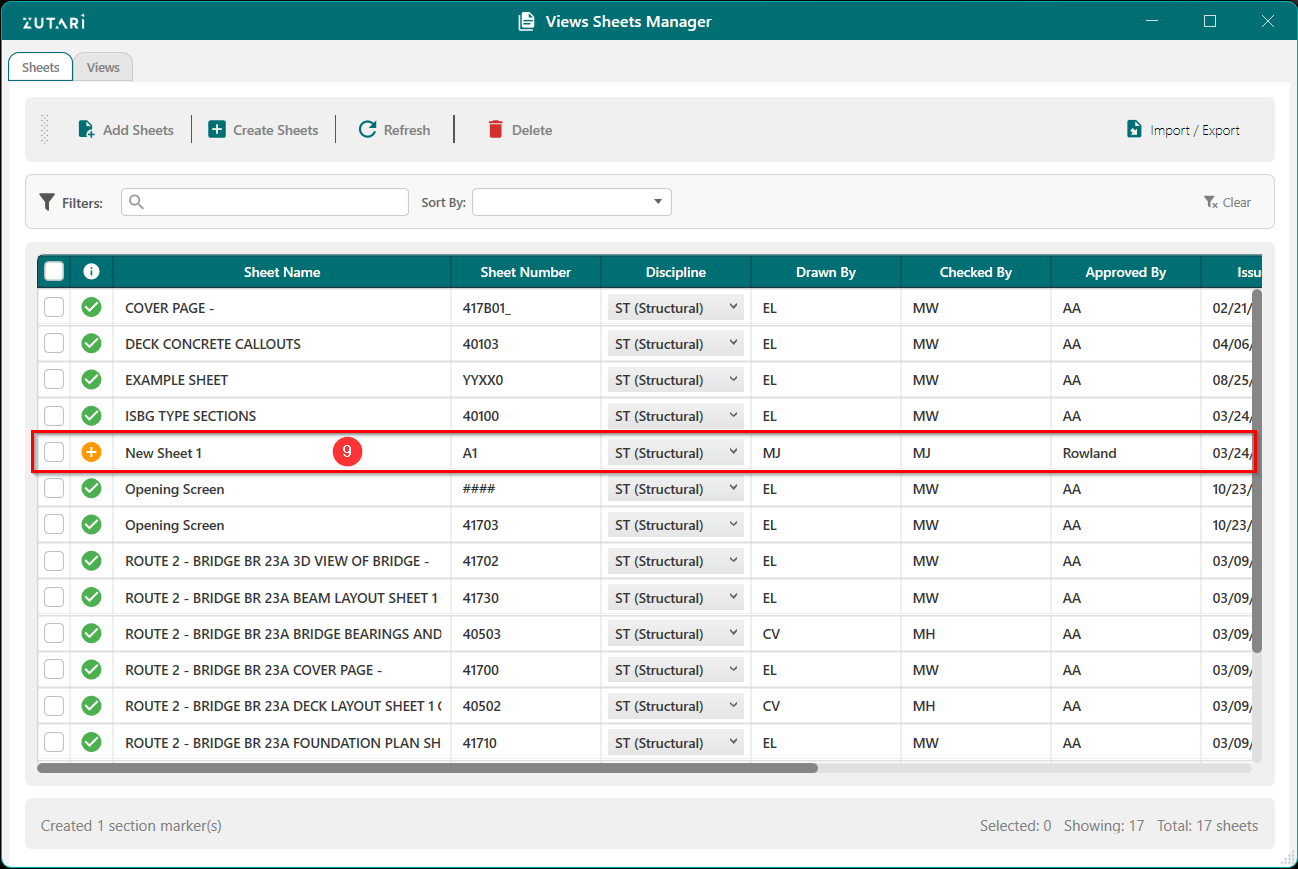Expand Discipline dropdown for DECK CONCRETE CALLOUTS
The height and width of the screenshot is (869, 1298).
(x=675, y=344)
